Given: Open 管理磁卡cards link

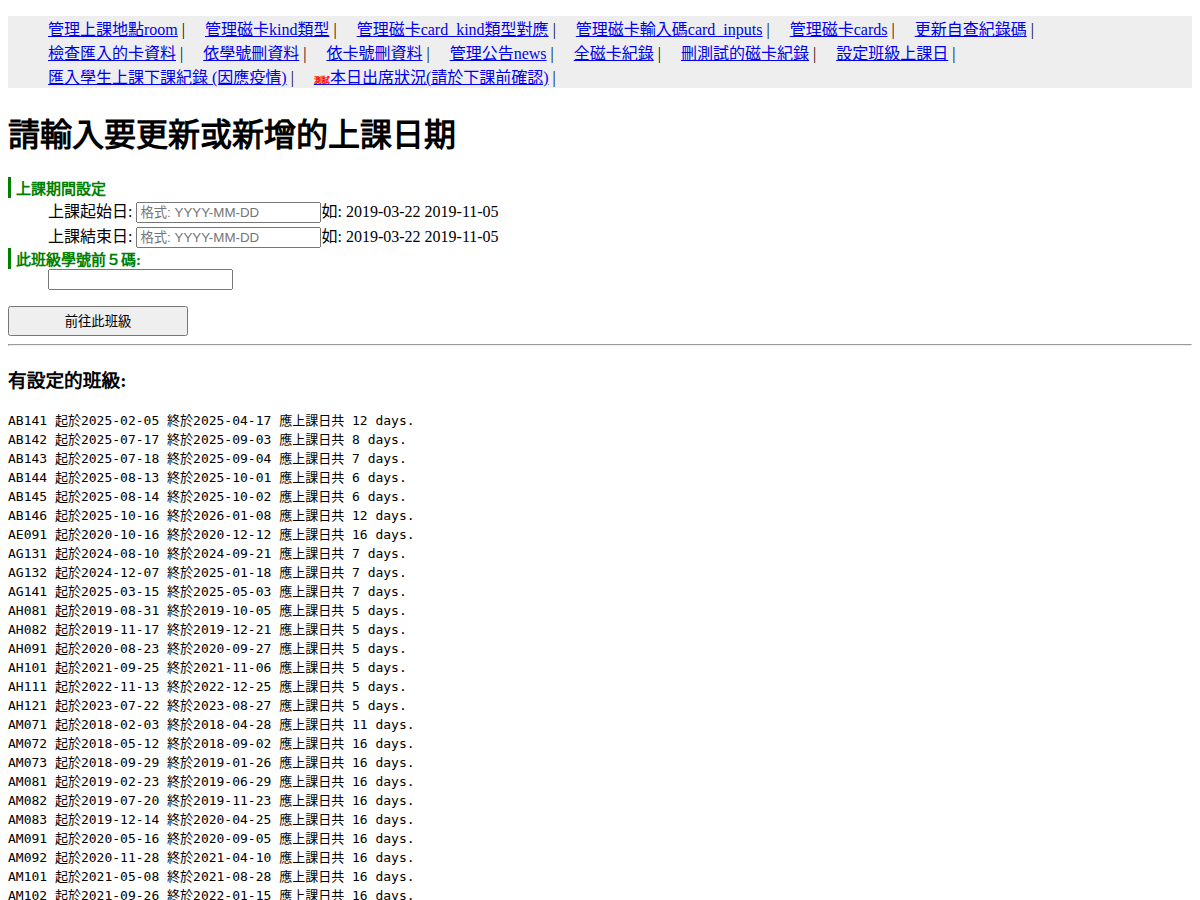Looking at the screenshot, I should point(839,30).
